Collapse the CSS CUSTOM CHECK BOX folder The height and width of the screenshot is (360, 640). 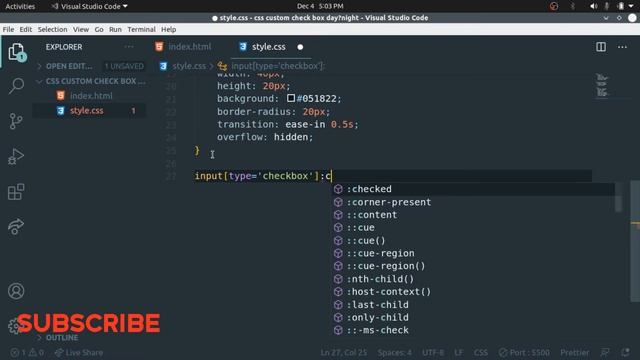point(91,81)
